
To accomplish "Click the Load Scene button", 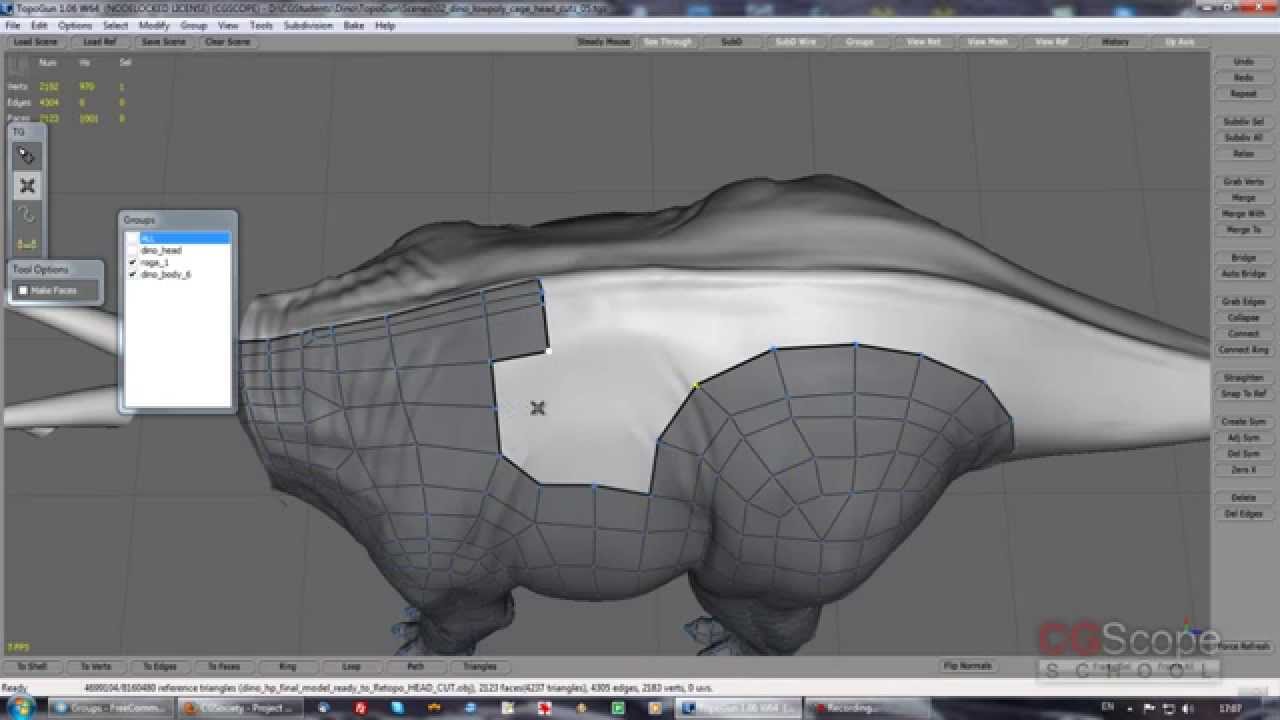I will (36, 42).
